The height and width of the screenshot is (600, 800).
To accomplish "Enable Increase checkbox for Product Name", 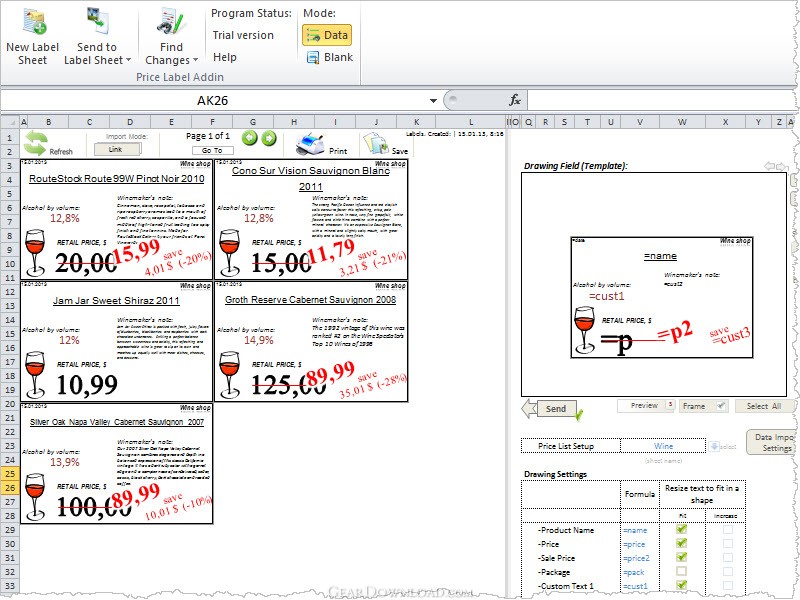I will pos(728,530).
